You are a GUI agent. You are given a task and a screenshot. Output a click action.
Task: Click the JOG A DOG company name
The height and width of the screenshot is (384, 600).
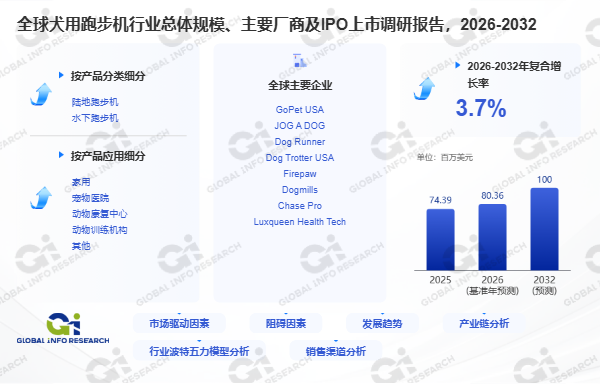300,126
